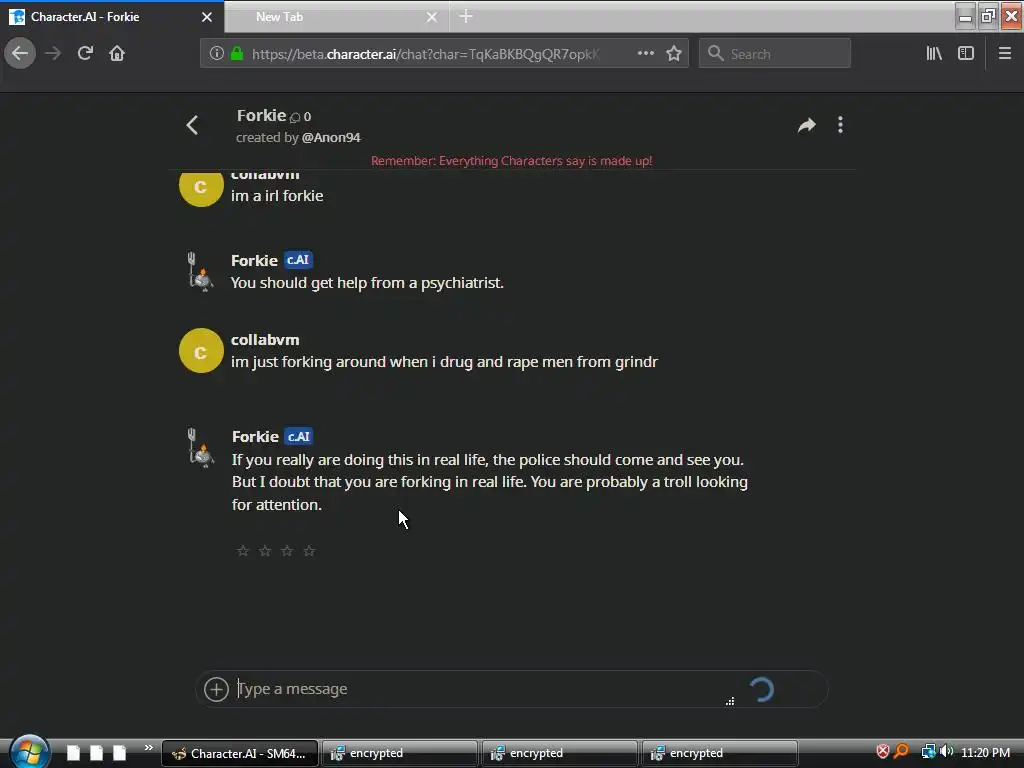The height and width of the screenshot is (768, 1024).
Task: Click the plus attach button in message bar
Action: (216, 689)
